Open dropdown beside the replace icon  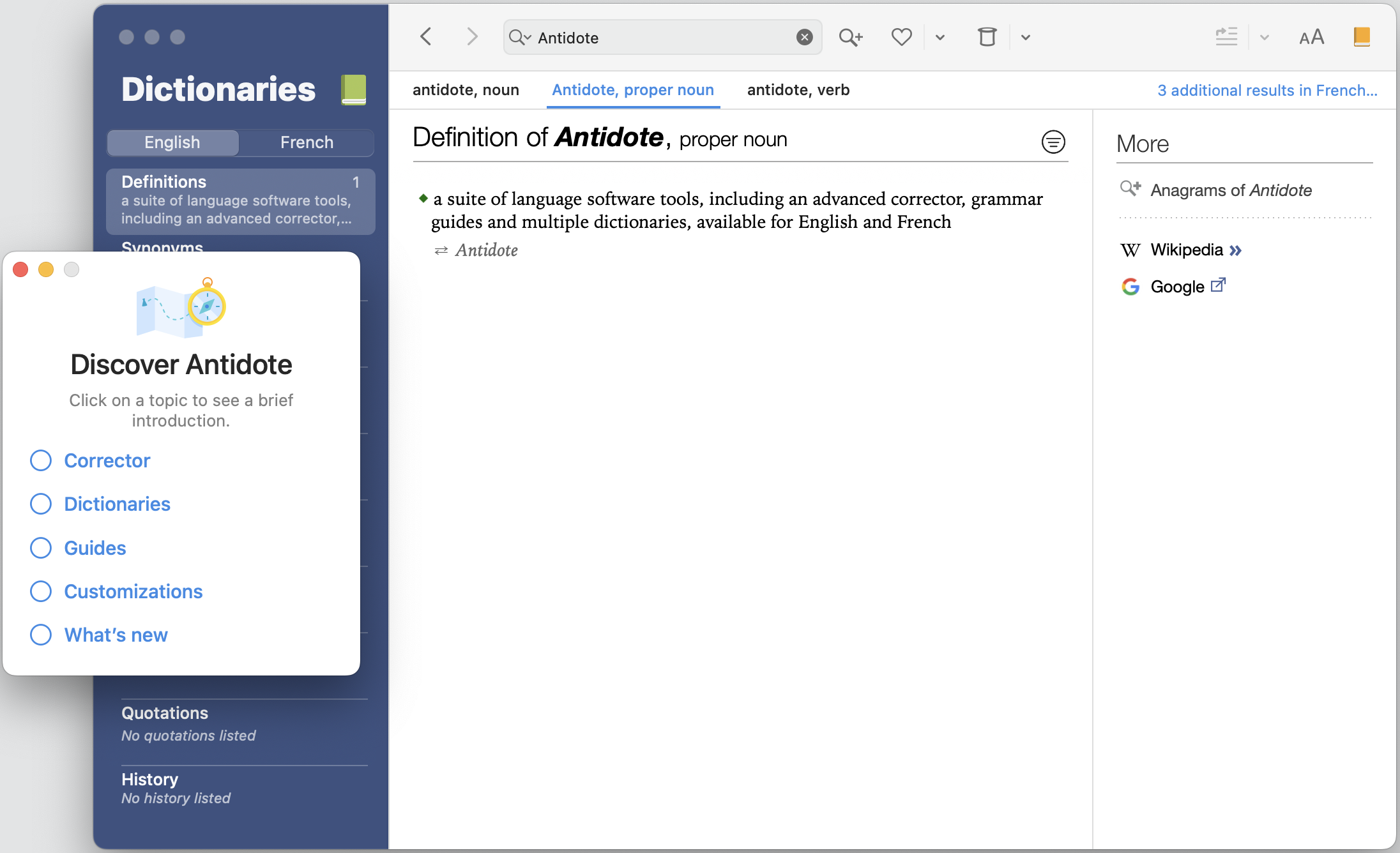coord(1264,38)
